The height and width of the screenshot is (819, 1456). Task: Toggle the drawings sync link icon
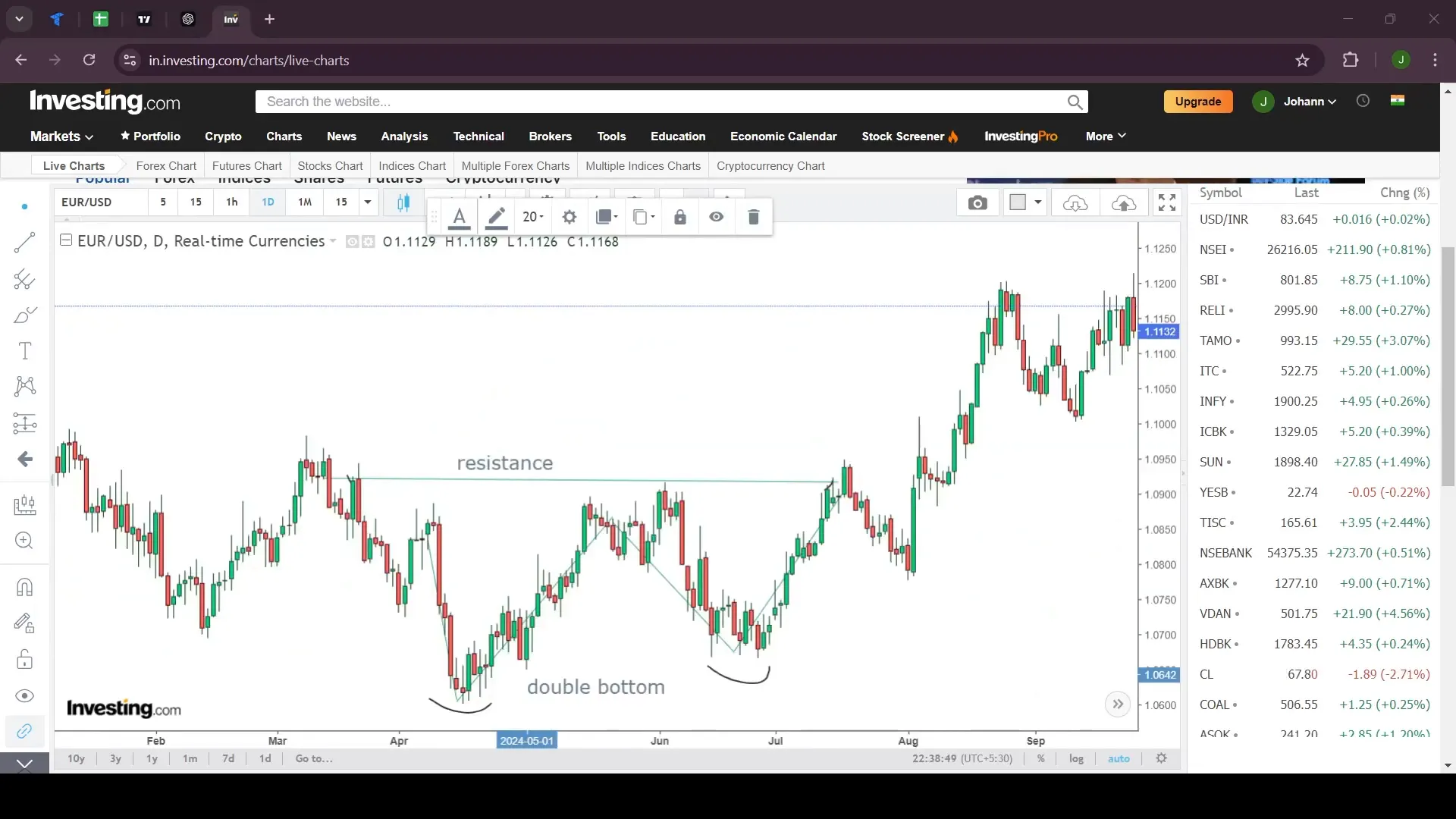coord(24,731)
